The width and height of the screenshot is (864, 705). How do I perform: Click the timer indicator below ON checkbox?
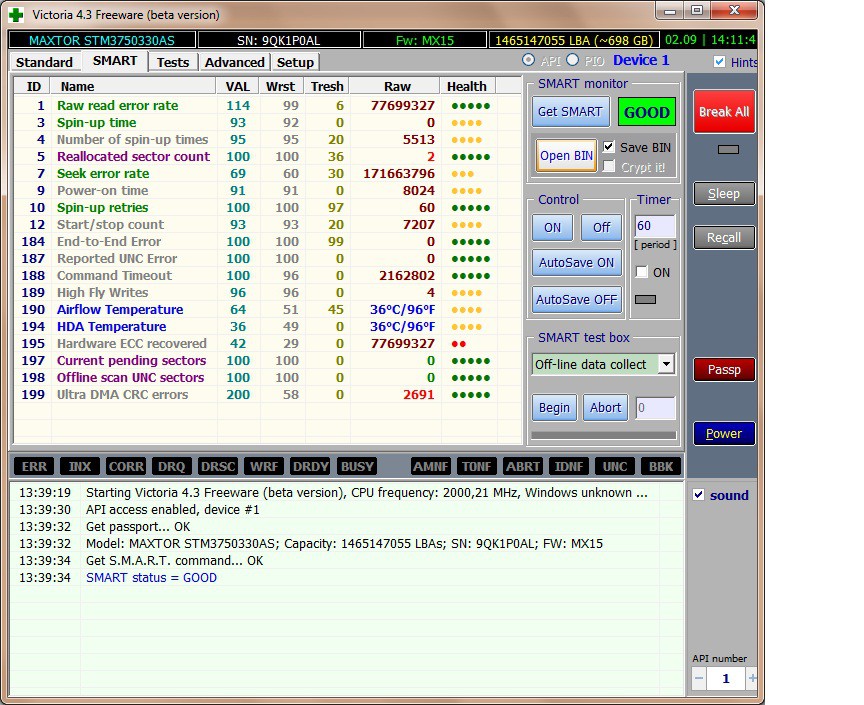click(x=645, y=299)
